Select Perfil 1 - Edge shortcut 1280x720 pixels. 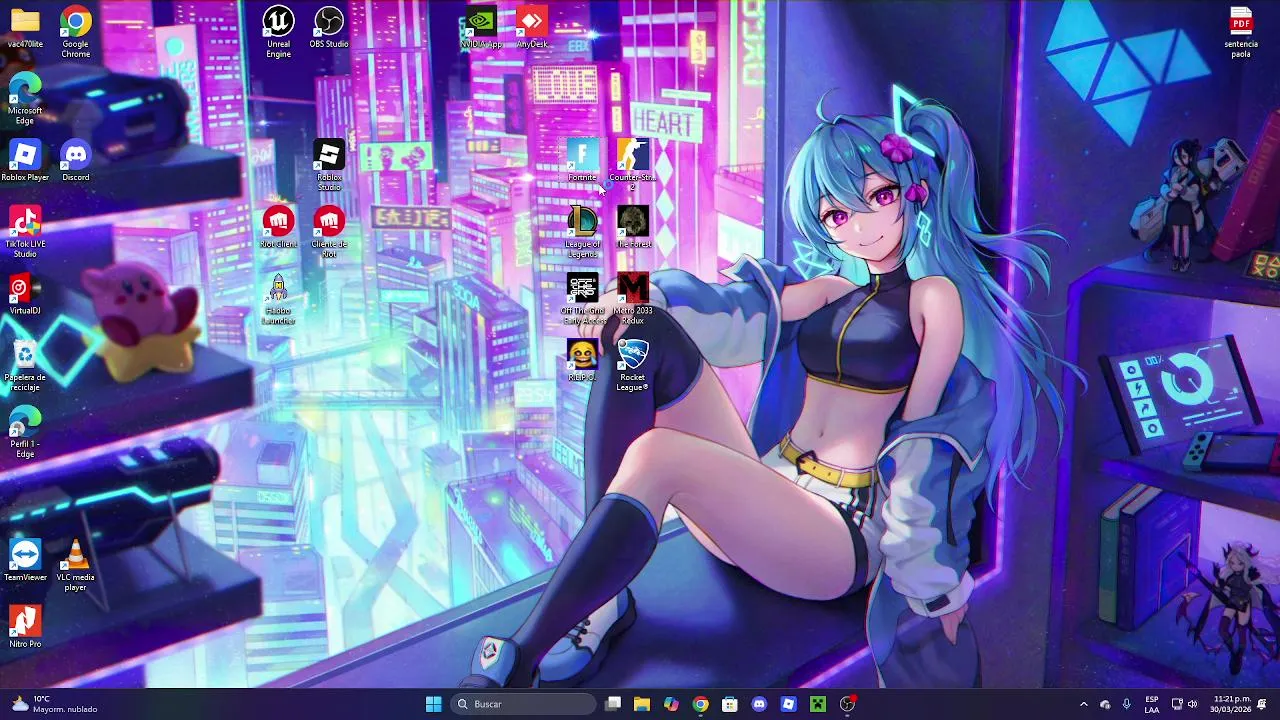25,432
